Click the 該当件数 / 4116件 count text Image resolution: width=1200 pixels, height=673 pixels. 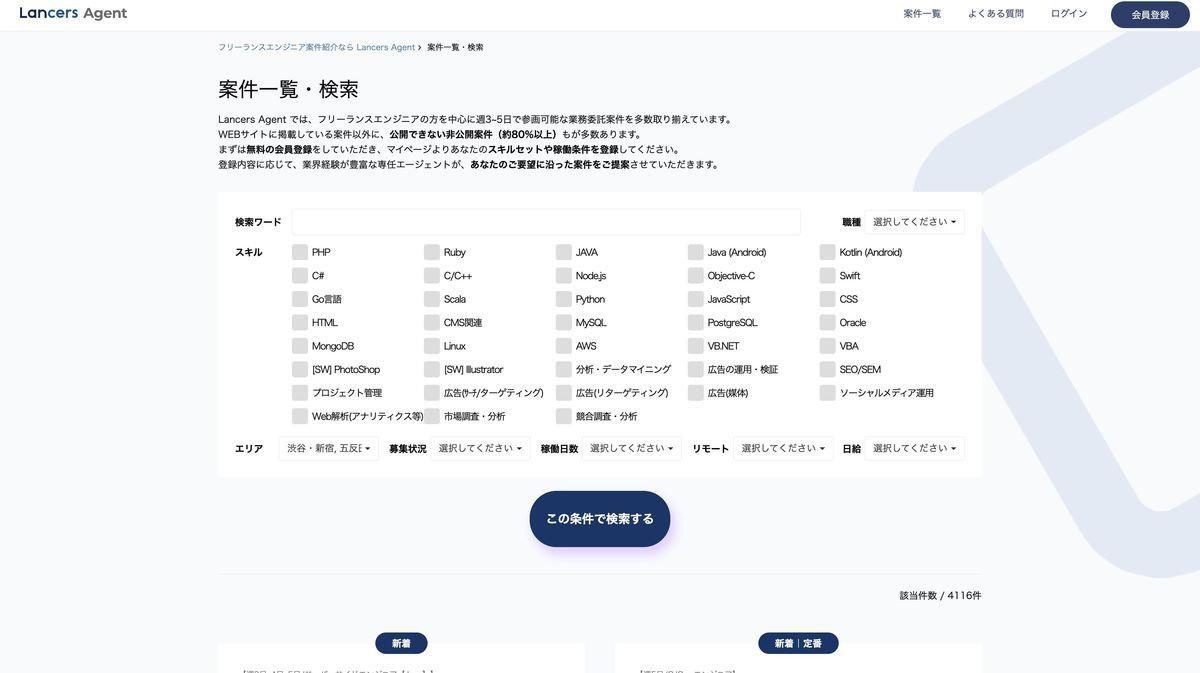point(940,596)
